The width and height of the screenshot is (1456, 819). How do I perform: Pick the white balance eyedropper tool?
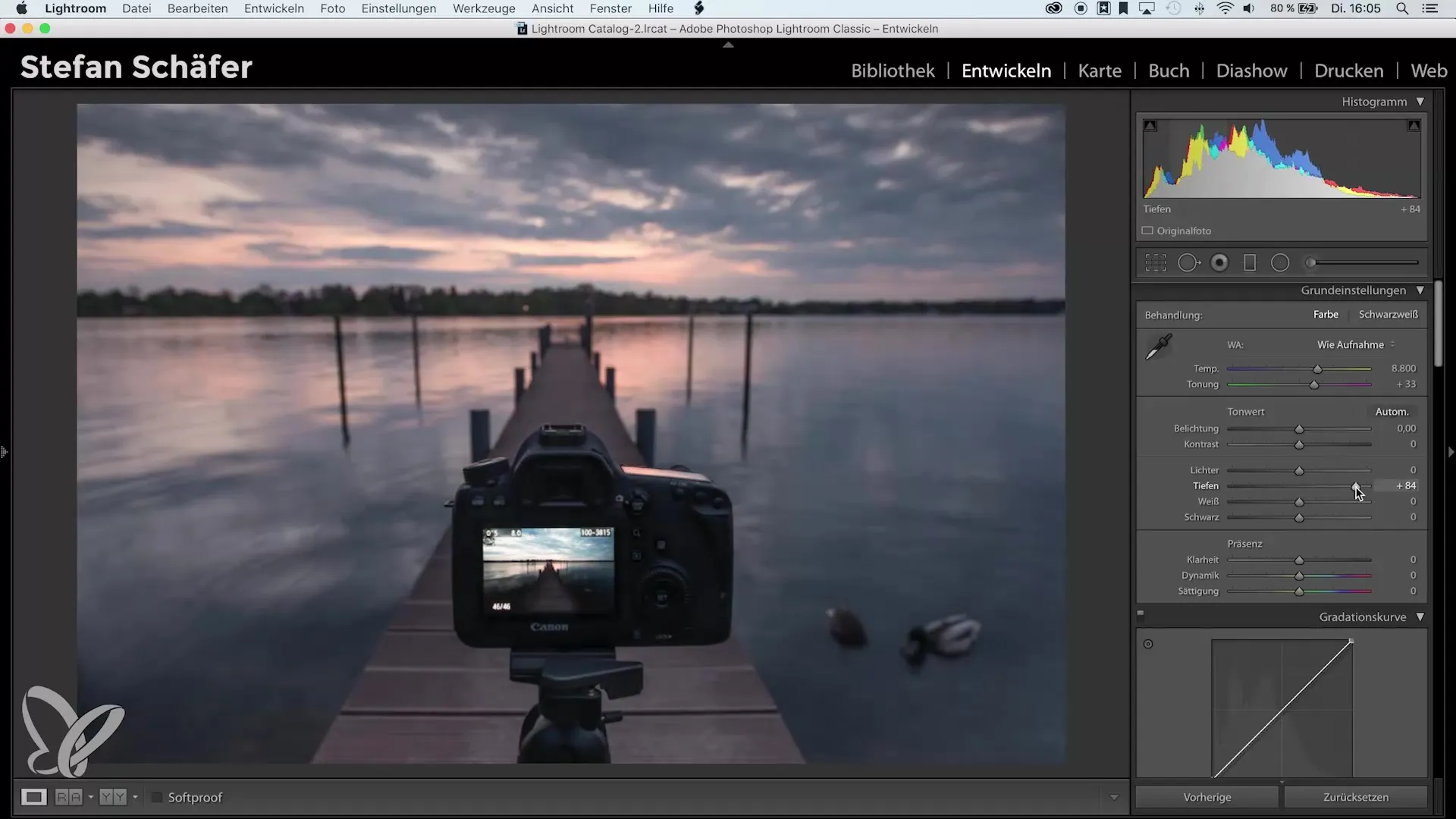pos(1159,347)
